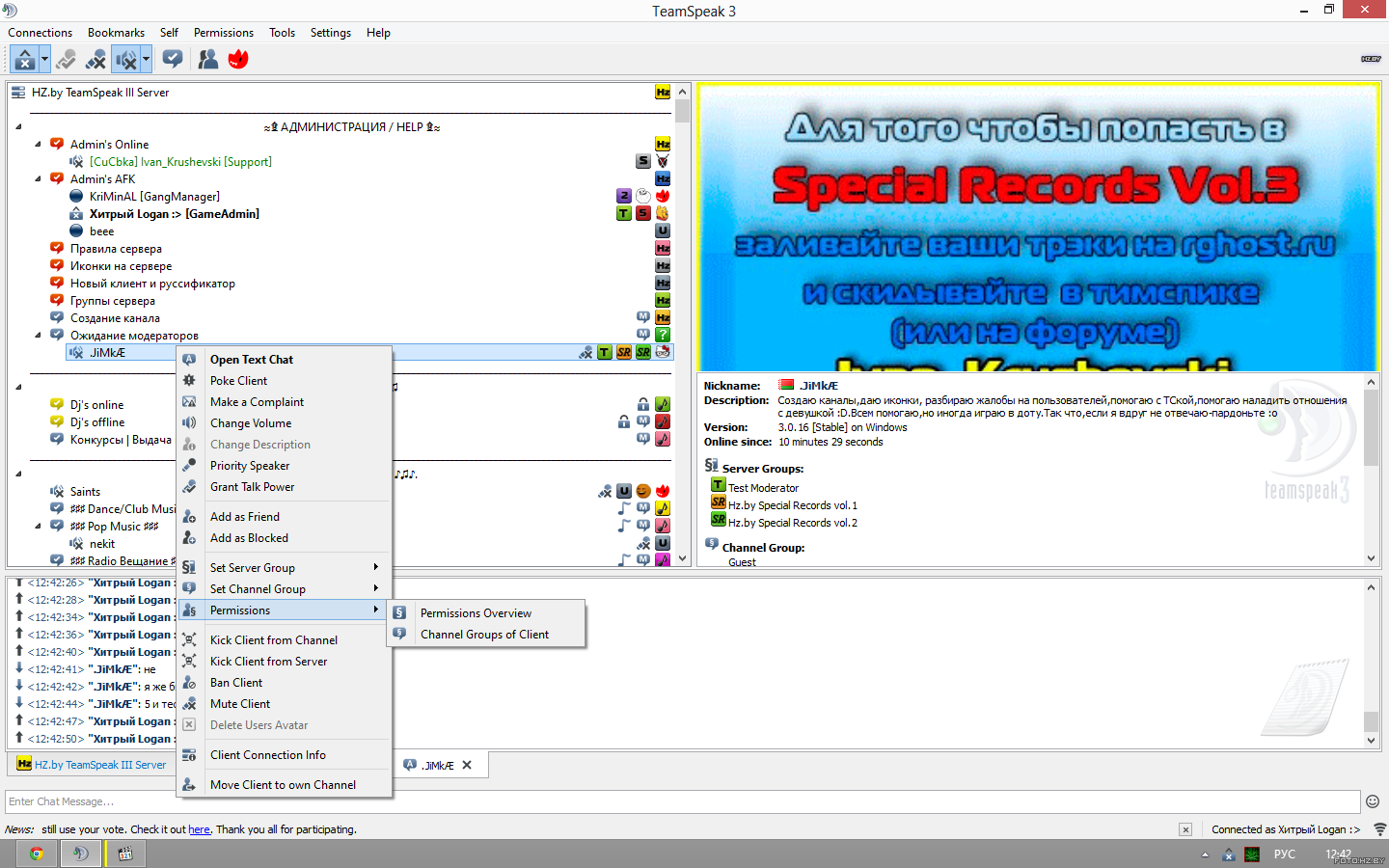Image resolution: width=1389 pixels, height=868 pixels.
Task: Click the Client Connection Info icon
Action: tap(190, 754)
